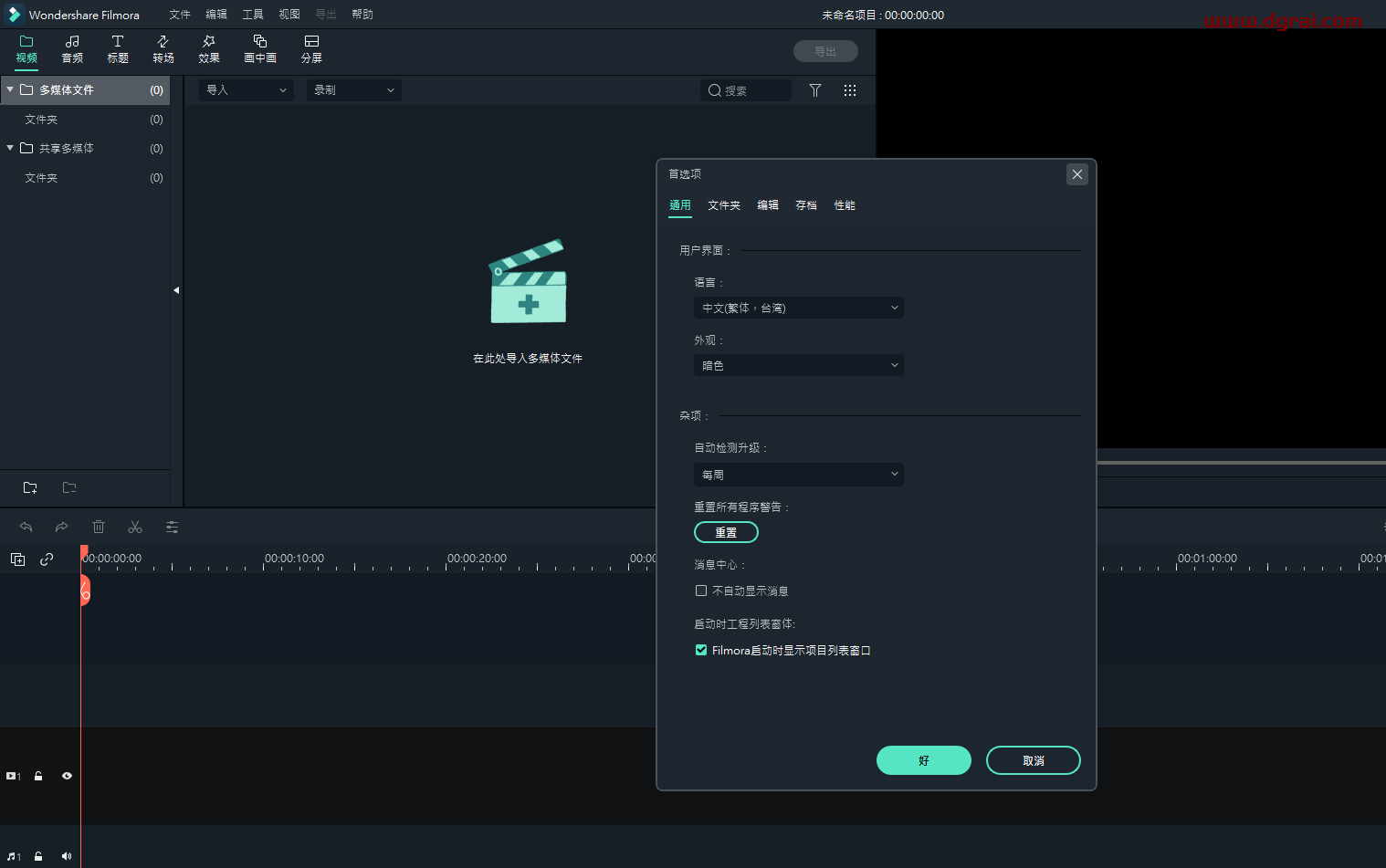Image resolution: width=1386 pixels, height=868 pixels.
Task: Hide video track 1 with eye icon
Action: (x=67, y=776)
